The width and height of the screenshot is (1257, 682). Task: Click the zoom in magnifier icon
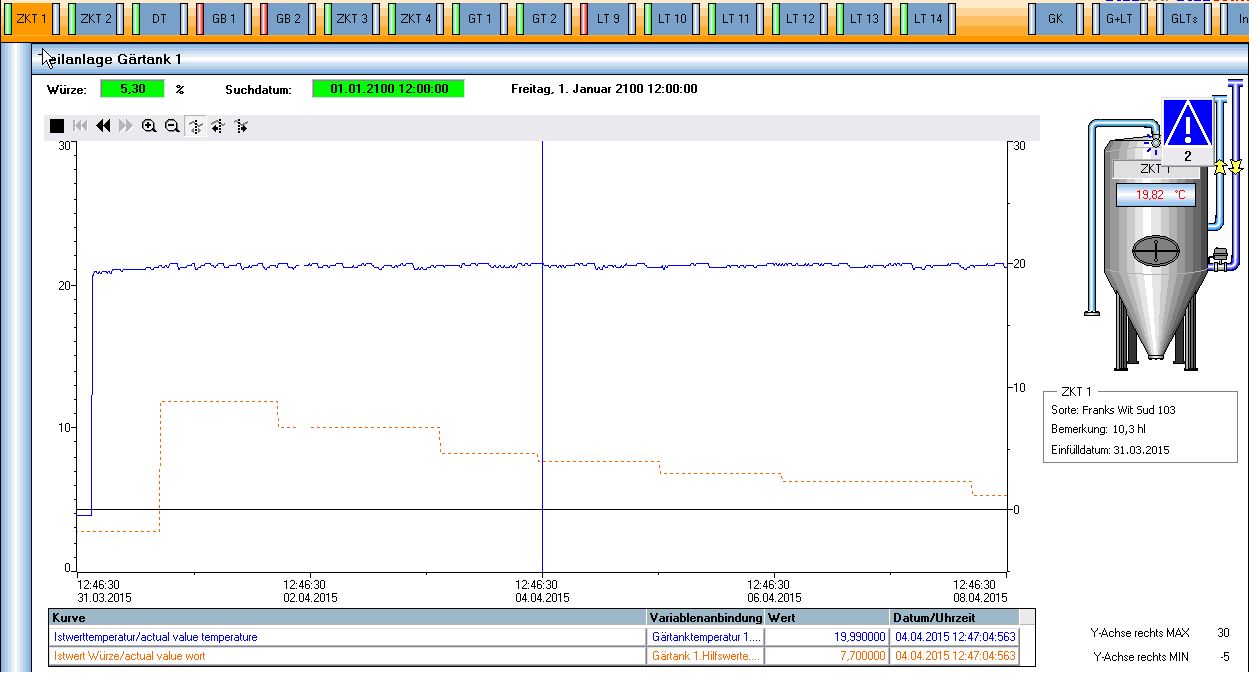[149, 126]
